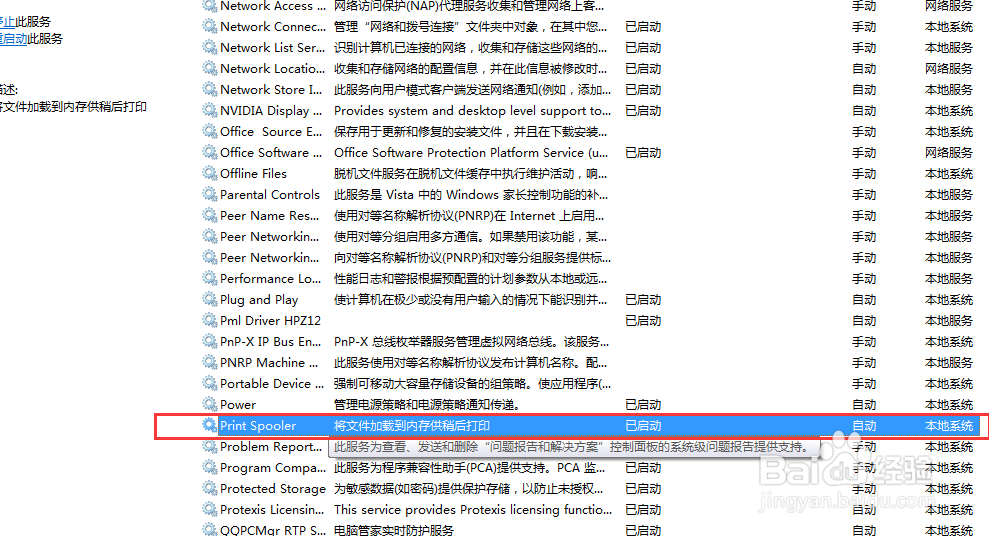This screenshot has width=989, height=536.
Task: Select 'Office Software Protection Platform Service' description
Action: [471, 153]
